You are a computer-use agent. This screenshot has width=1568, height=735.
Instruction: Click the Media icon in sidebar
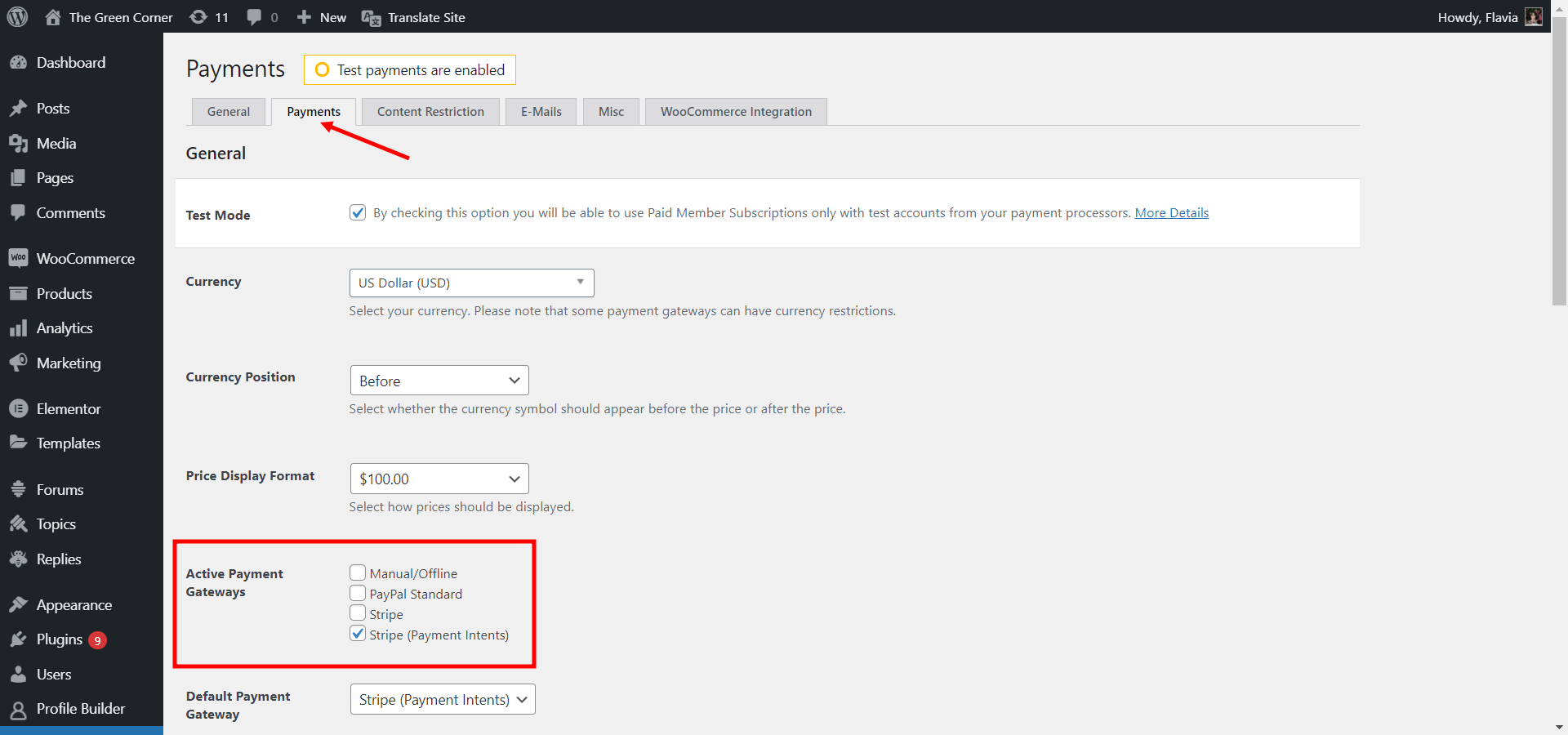tap(18, 144)
